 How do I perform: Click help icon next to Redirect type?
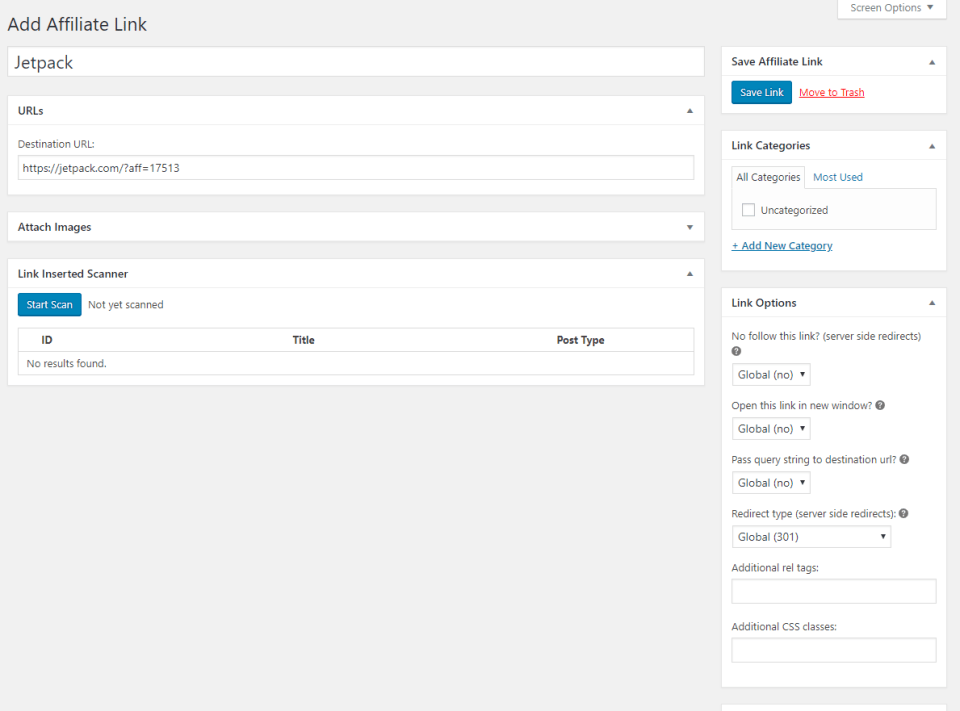tap(903, 514)
